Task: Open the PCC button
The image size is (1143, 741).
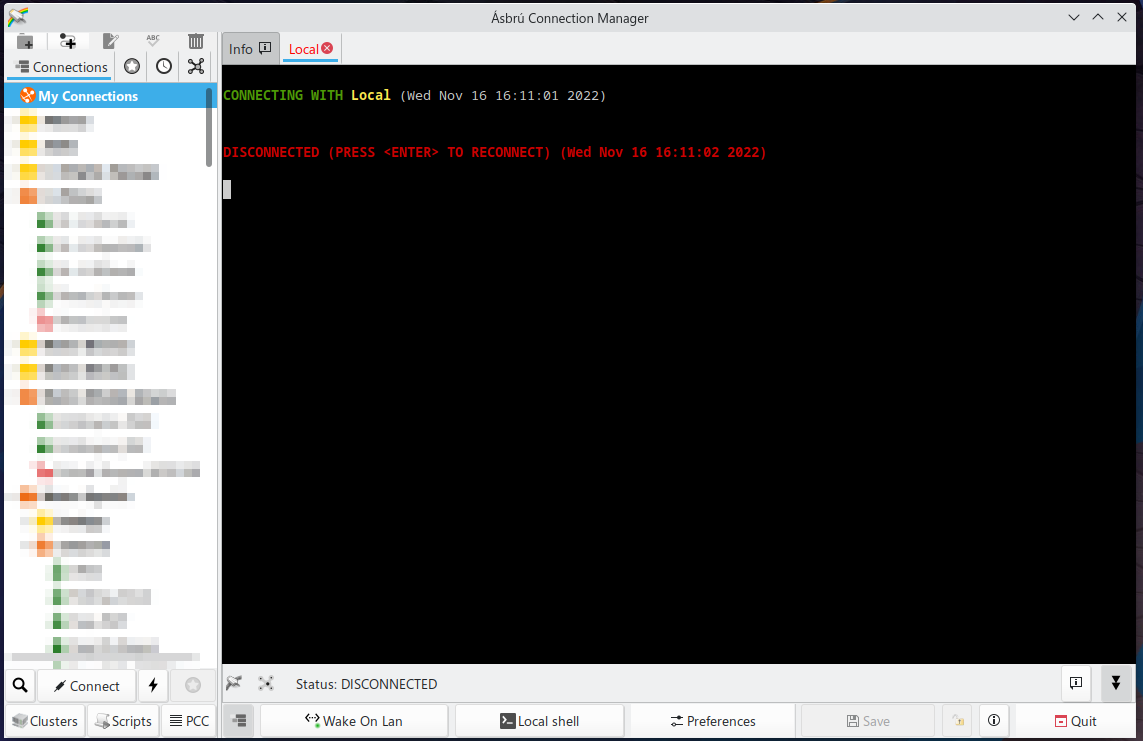Action: (x=190, y=721)
